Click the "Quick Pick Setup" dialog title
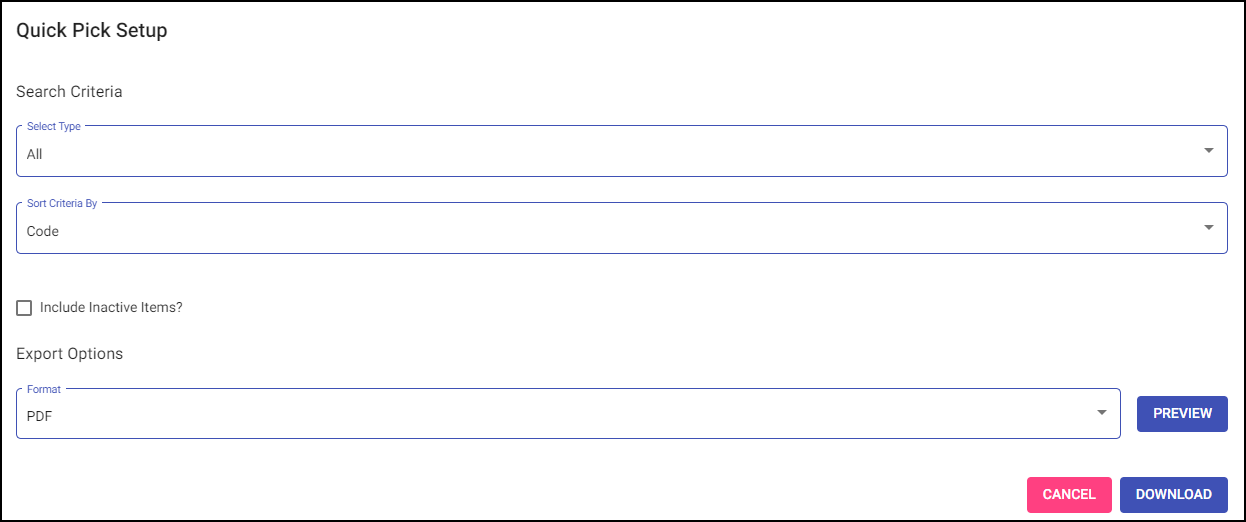The image size is (1246, 522). click(x=92, y=31)
